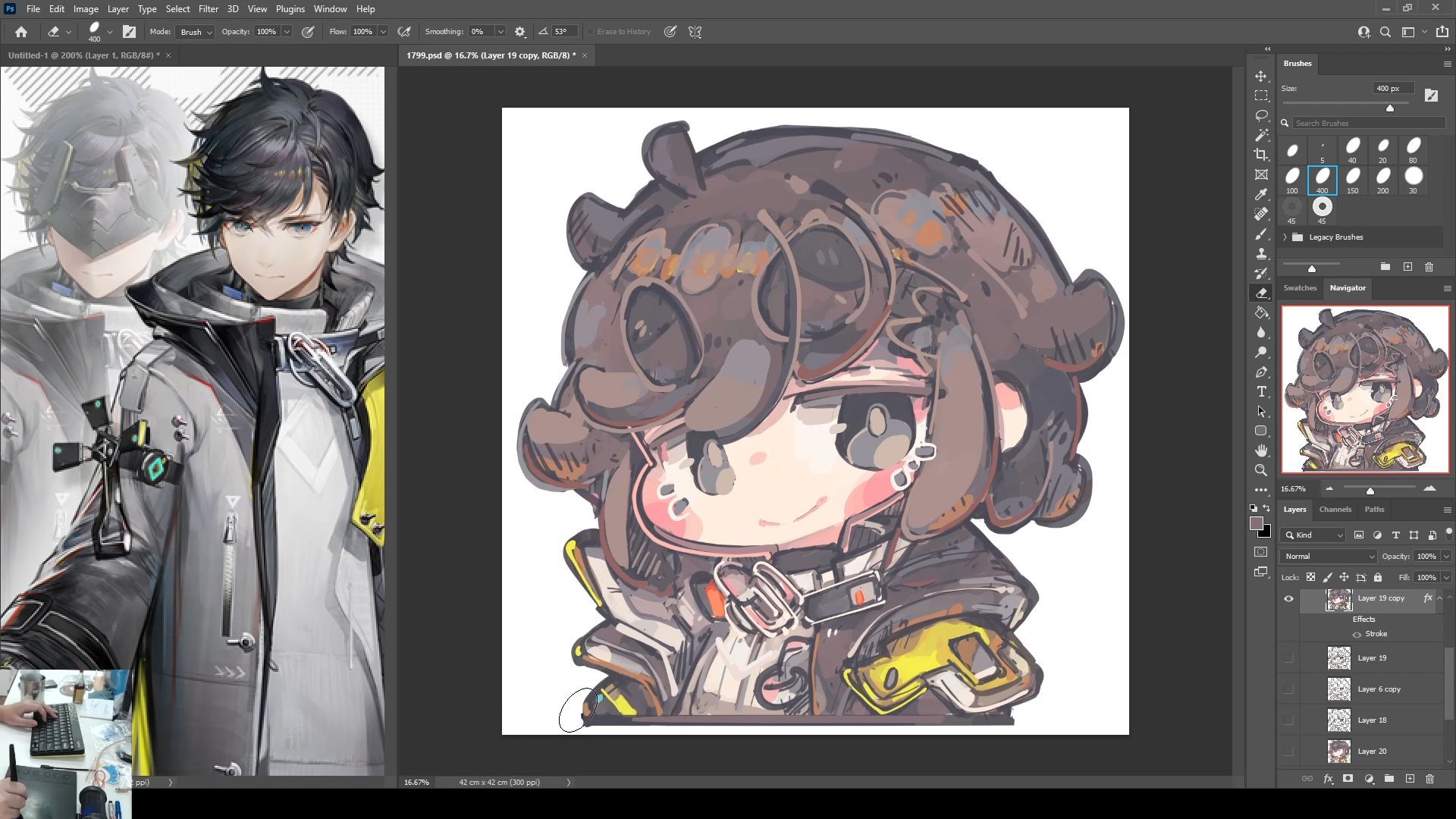Viewport: 1456px width, 819px height.
Task: Toggle pressure for opacity button
Action: click(x=308, y=32)
